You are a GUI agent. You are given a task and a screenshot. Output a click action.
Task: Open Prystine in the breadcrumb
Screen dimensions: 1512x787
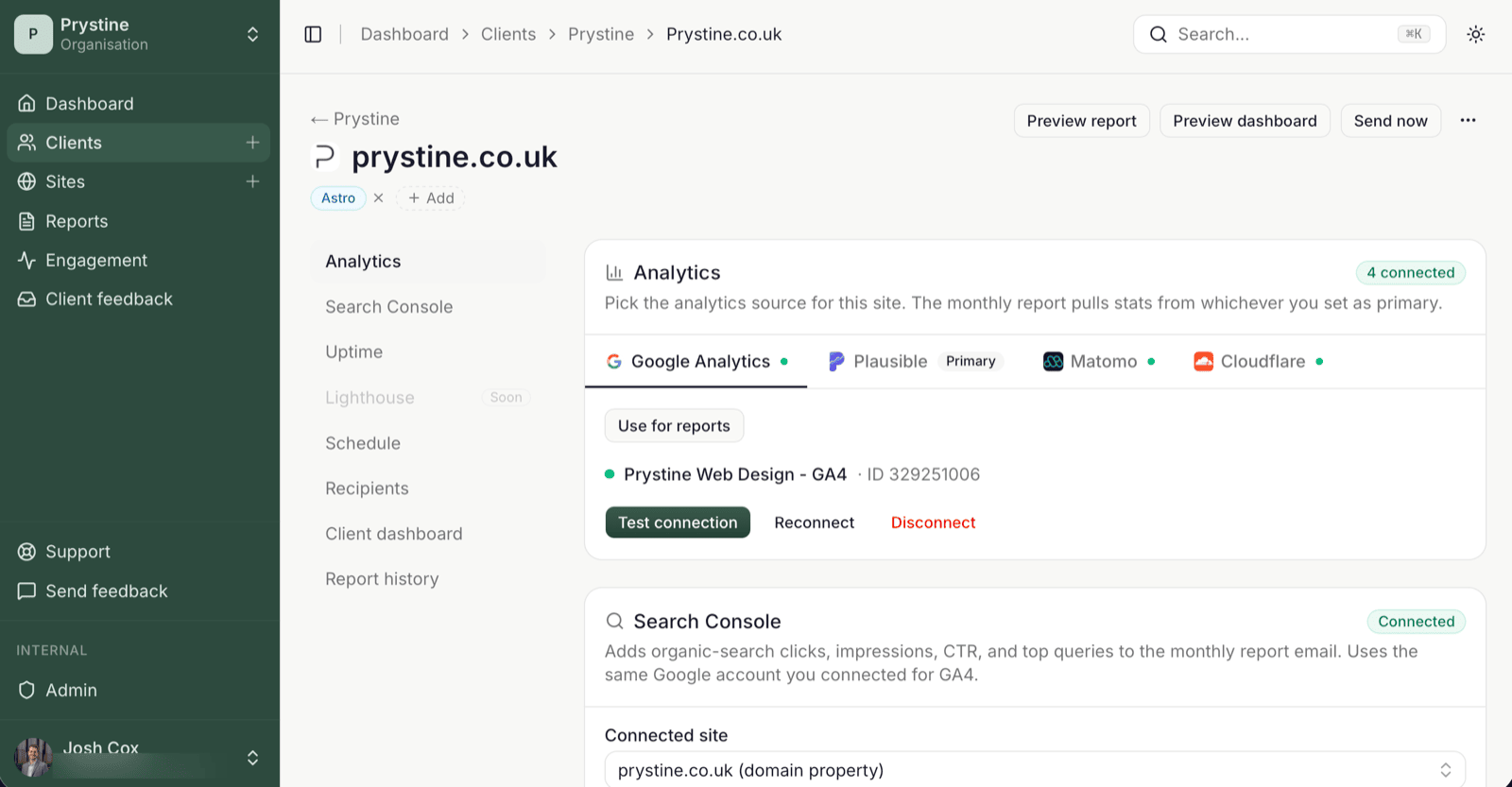click(x=601, y=34)
